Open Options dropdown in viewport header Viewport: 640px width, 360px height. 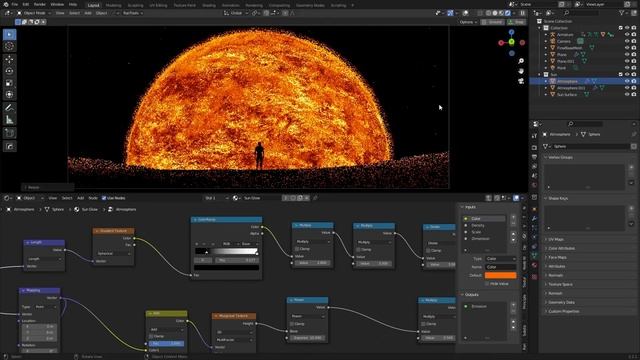(x=468, y=22)
